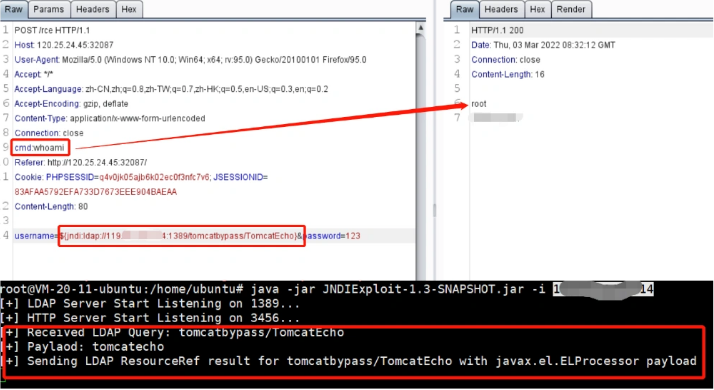Click the 'cmd:whoami' header line
This screenshot has height=390, width=714.
(40, 148)
